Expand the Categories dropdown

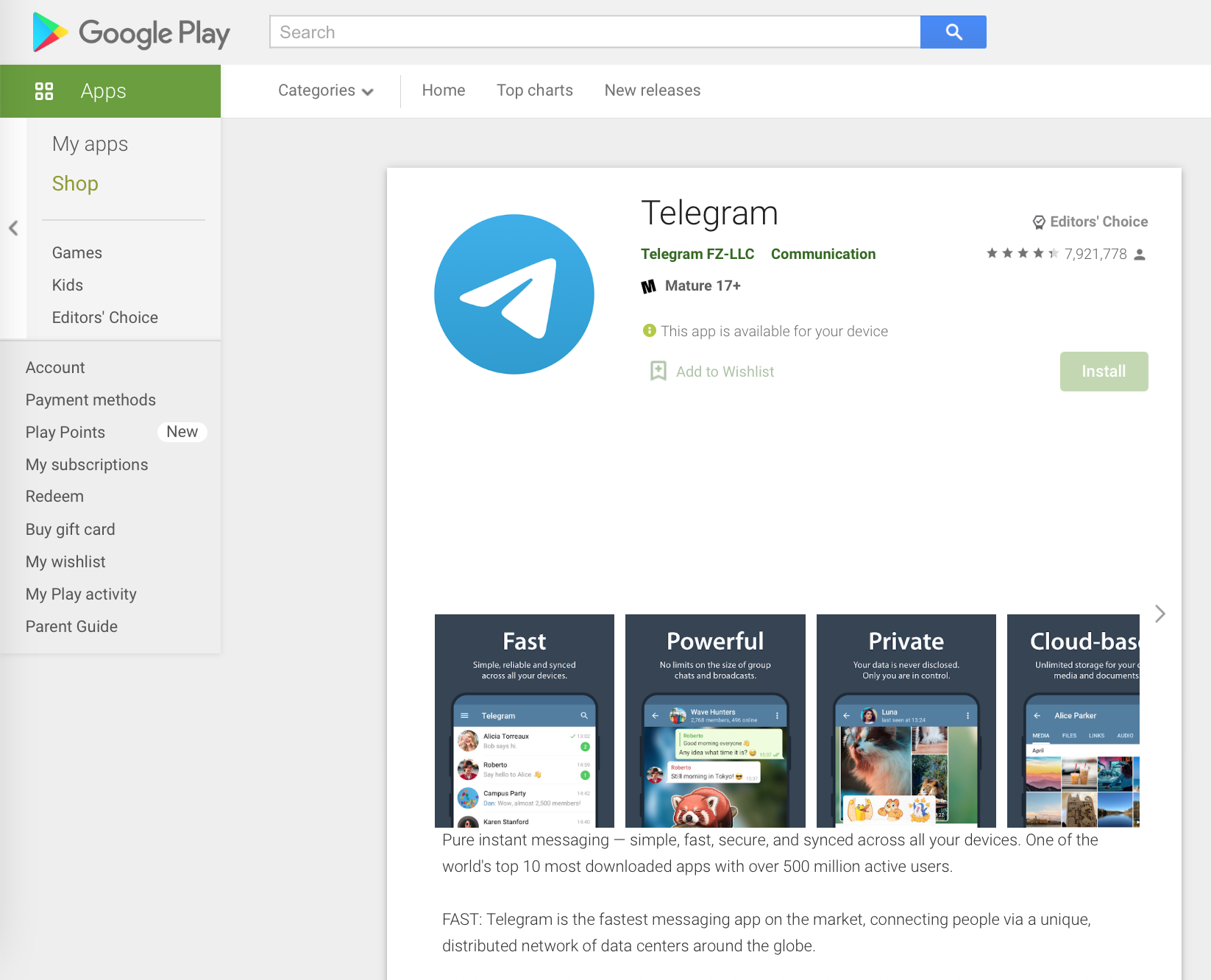[326, 90]
